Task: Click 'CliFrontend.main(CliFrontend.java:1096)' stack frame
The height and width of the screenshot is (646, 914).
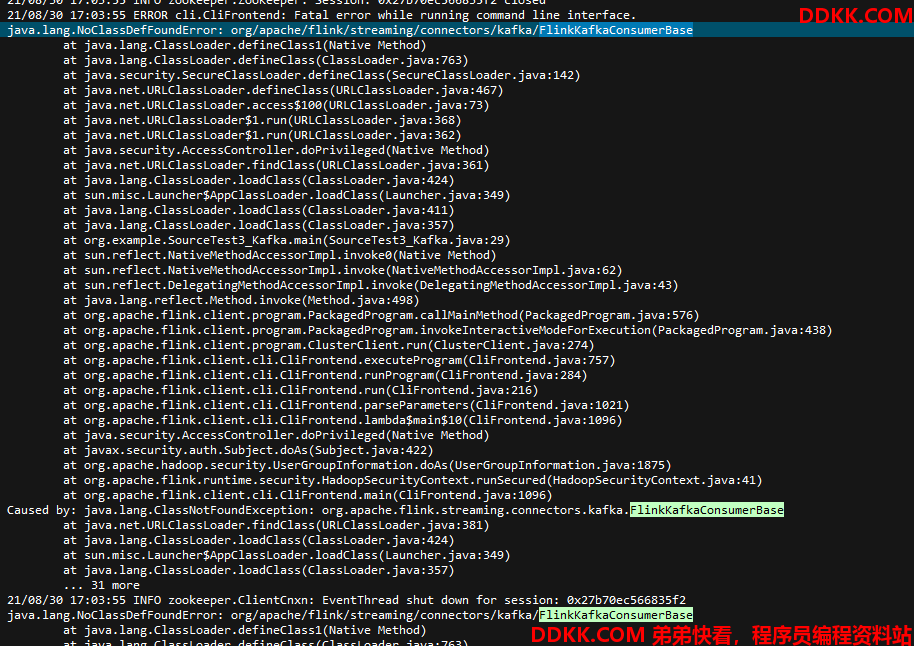Action: (308, 496)
